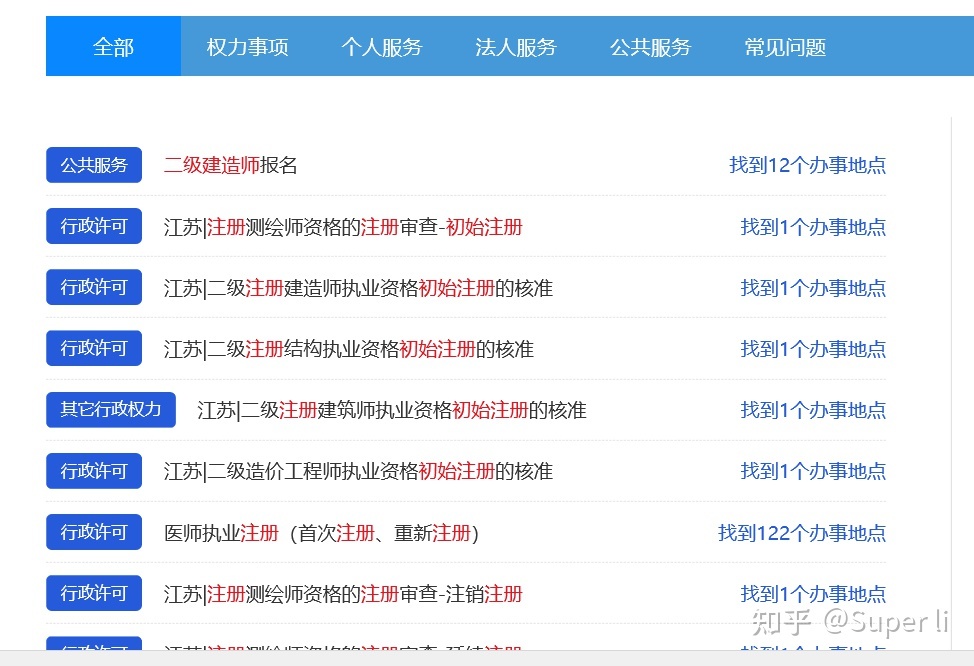Click the 公共服务 badge beside 二级建造师报名

93,165
